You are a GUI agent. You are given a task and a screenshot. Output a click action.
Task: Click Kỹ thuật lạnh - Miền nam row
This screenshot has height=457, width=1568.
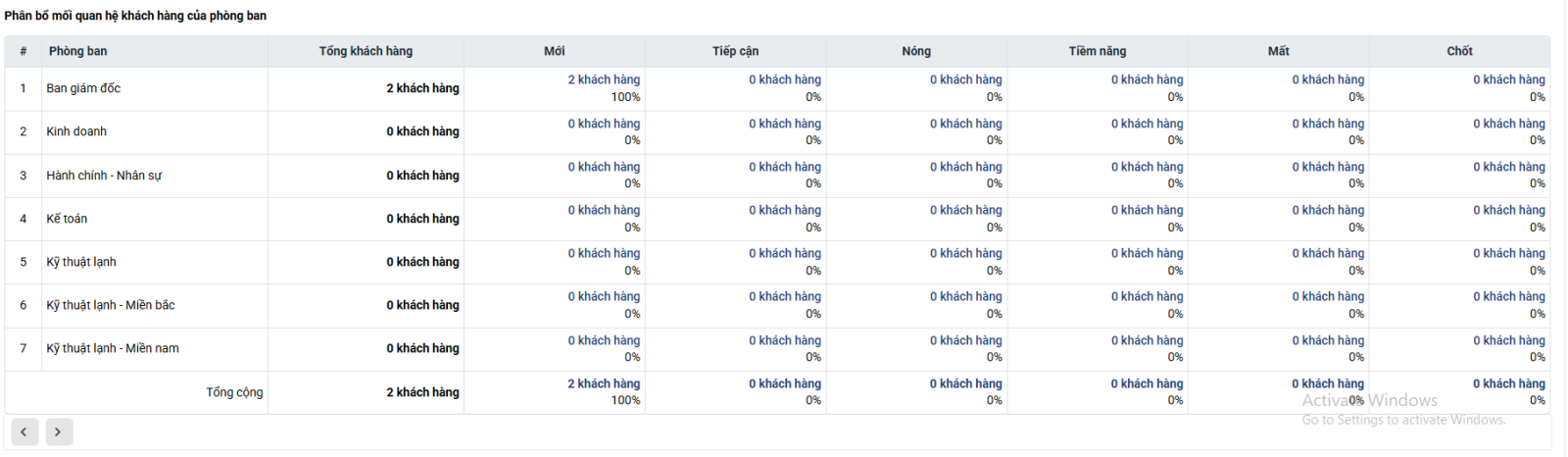click(777, 348)
